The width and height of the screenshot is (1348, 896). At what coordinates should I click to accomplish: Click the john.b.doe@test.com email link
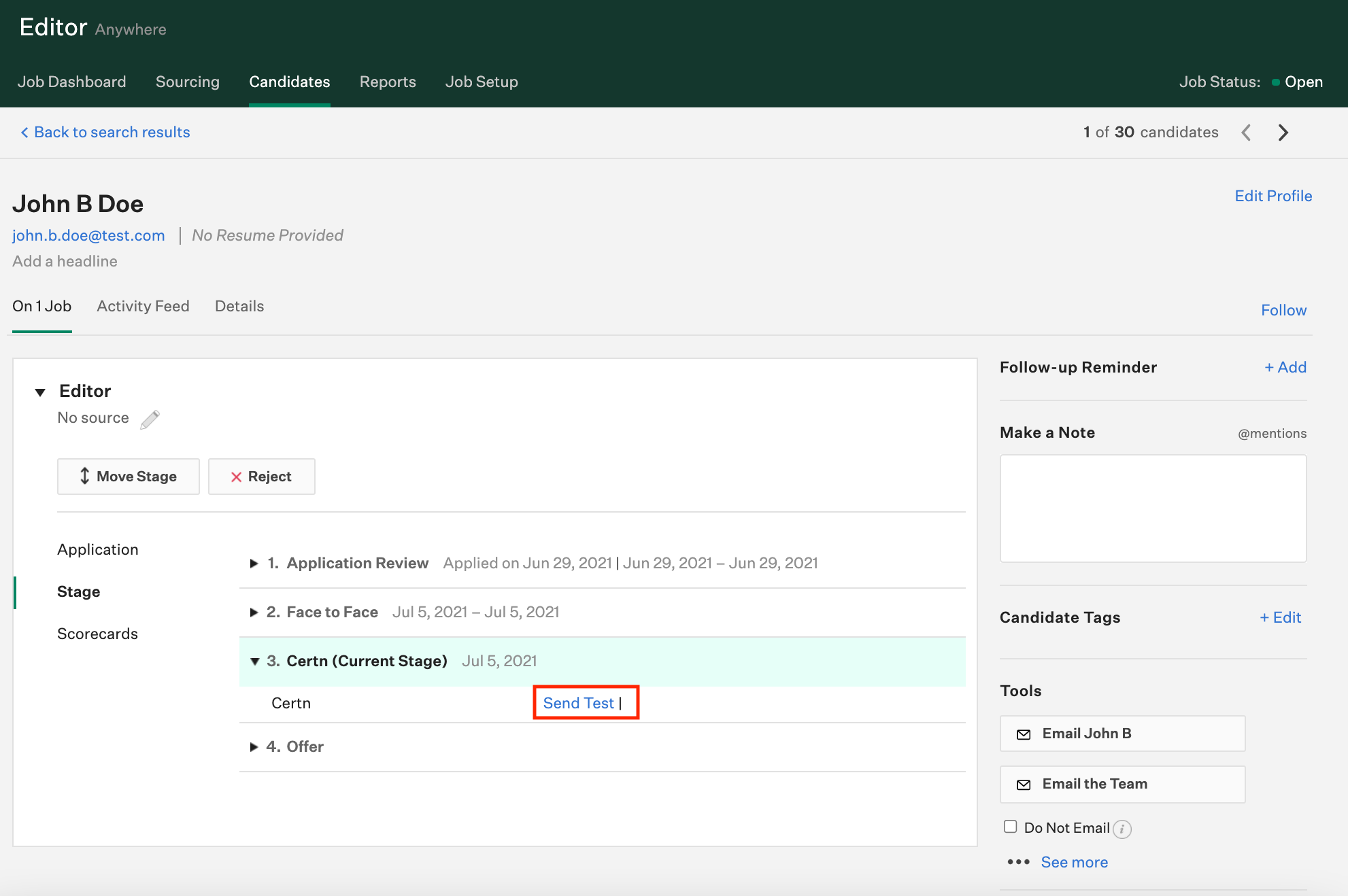pos(88,235)
